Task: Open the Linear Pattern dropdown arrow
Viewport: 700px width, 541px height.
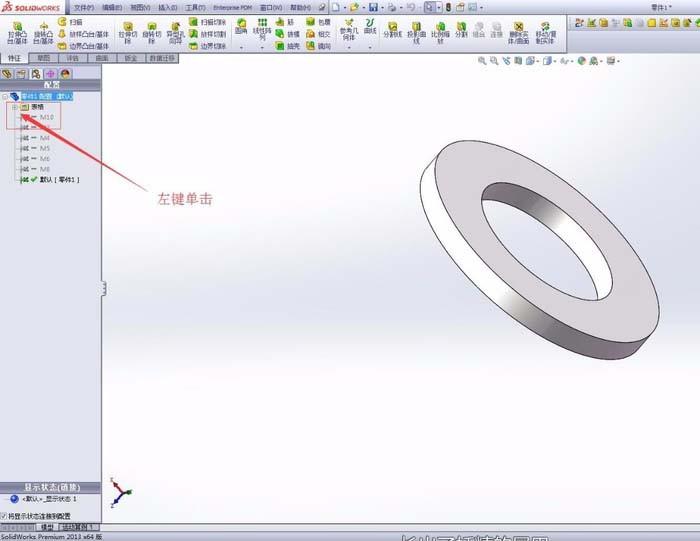Action: pos(262,47)
